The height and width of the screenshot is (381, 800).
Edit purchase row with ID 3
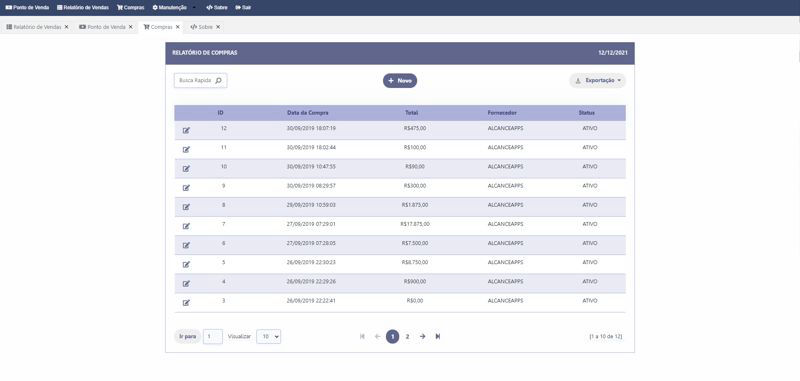(186, 302)
